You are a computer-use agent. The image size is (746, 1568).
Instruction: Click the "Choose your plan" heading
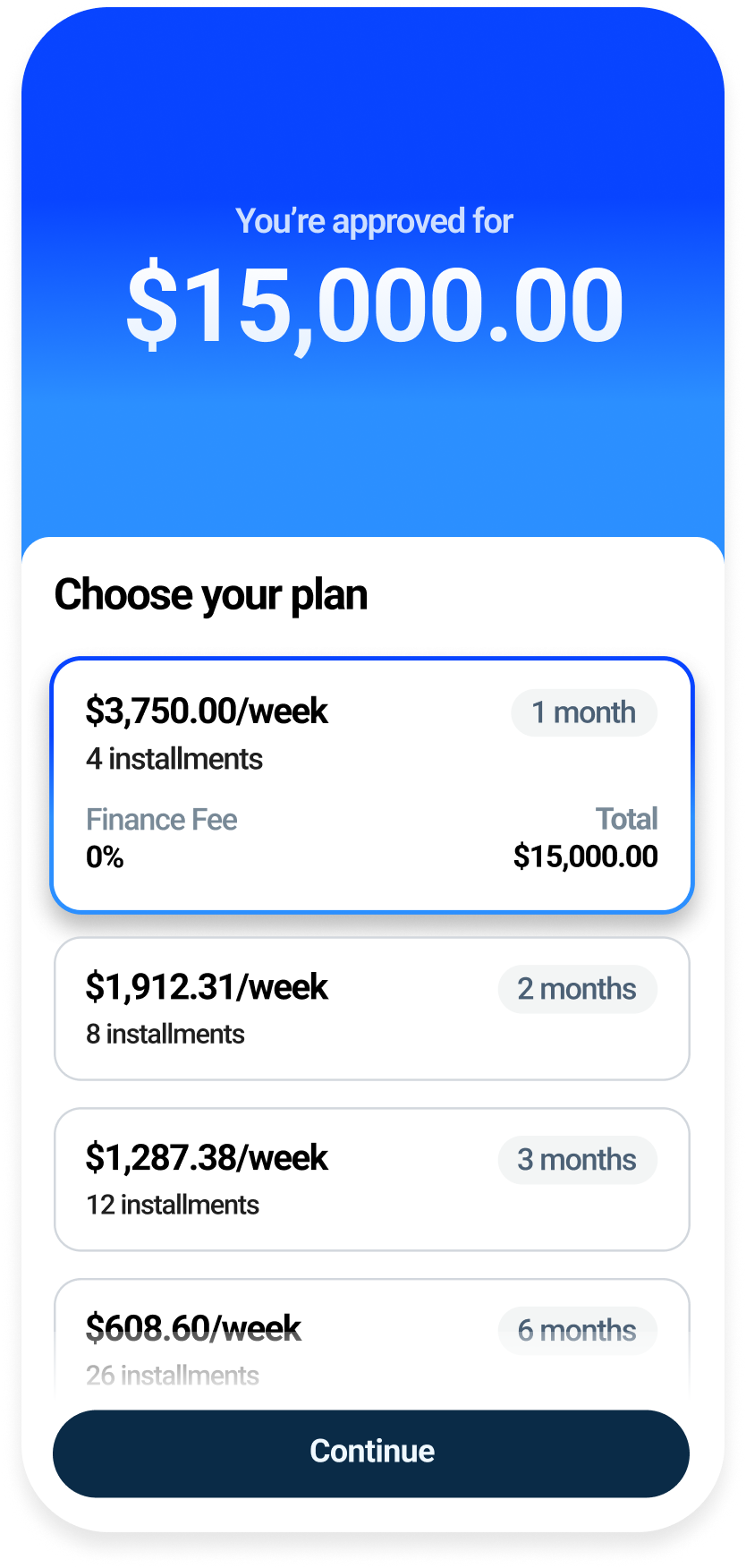tap(211, 594)
